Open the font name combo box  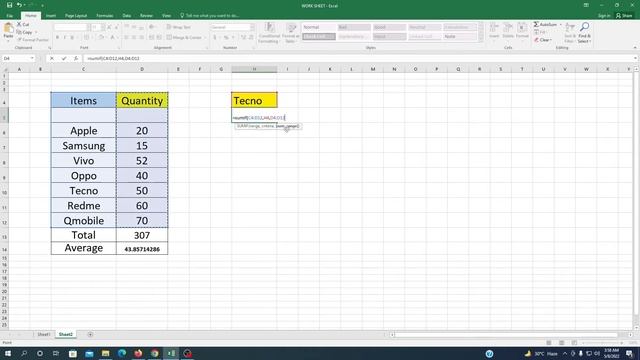(71, 27)
